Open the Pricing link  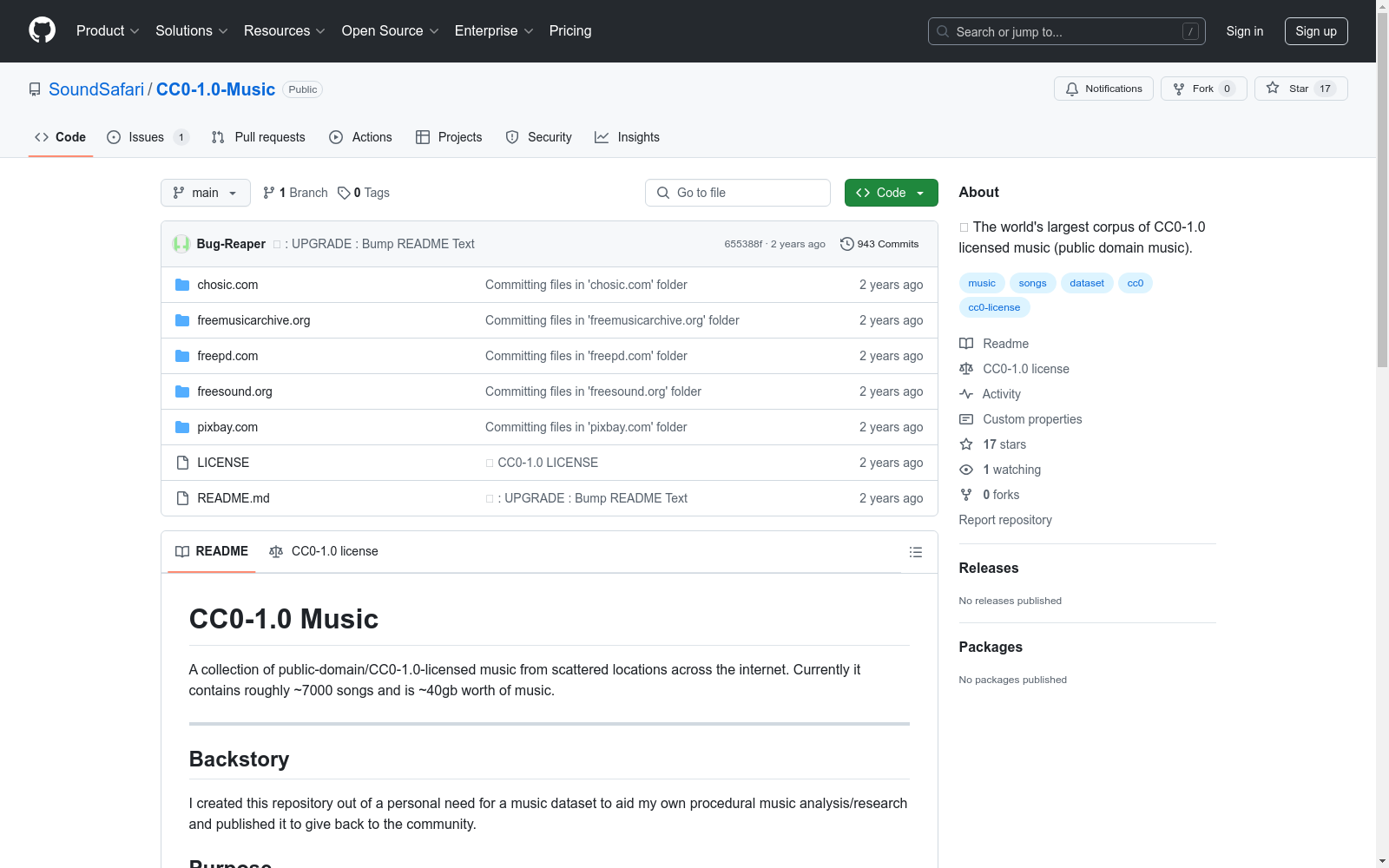(570, 30)
